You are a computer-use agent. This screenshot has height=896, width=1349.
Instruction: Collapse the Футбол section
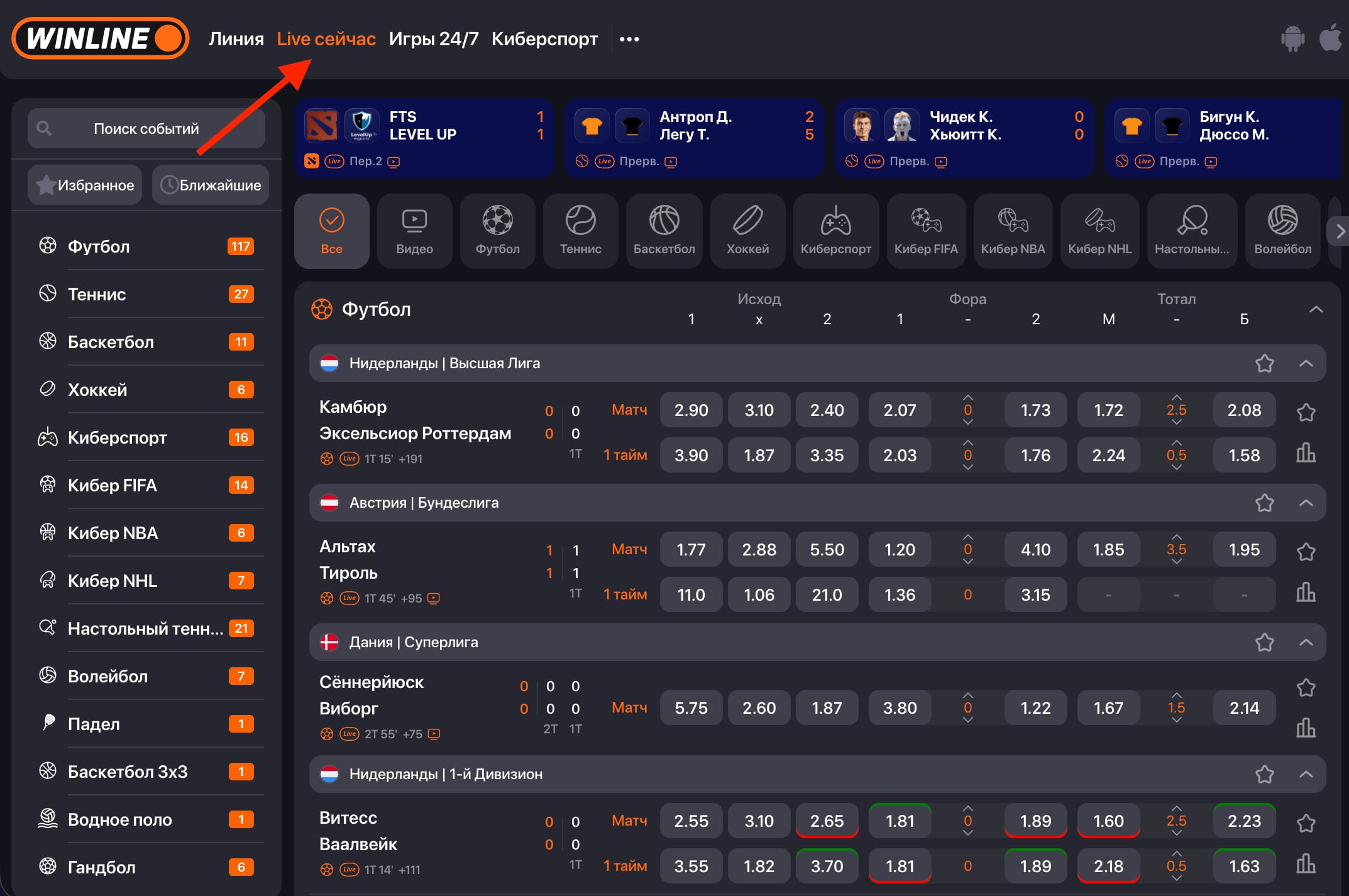pos(1316,309)
